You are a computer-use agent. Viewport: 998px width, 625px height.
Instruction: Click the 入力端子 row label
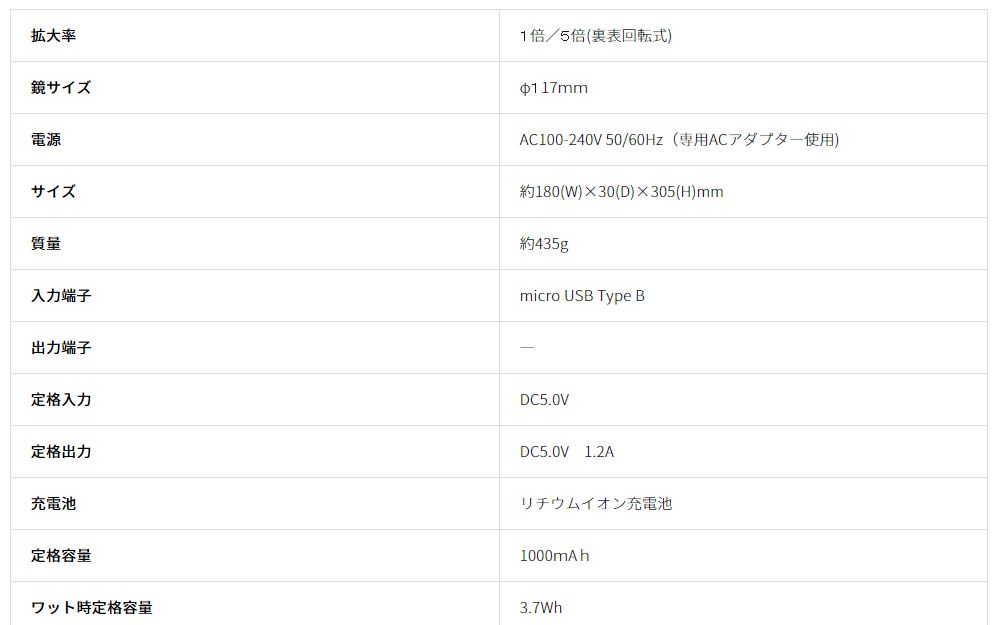(61, 296)
